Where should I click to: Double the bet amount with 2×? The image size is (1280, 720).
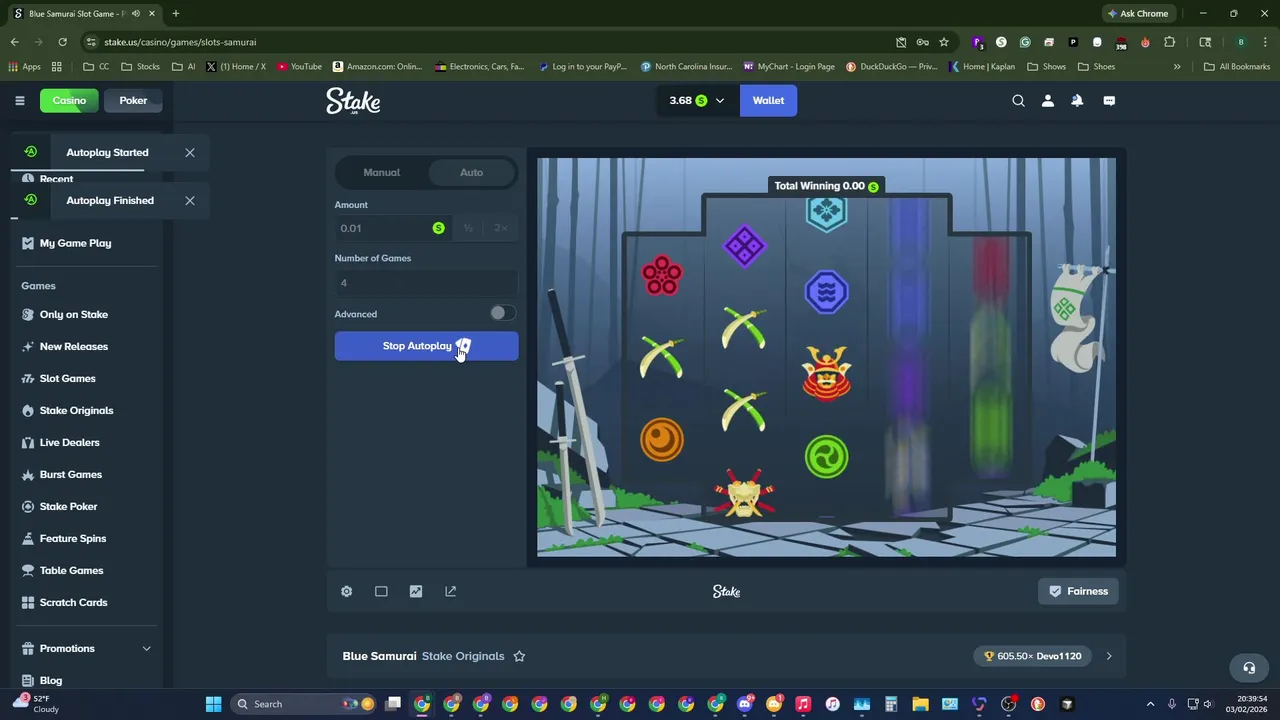(500, 228)
